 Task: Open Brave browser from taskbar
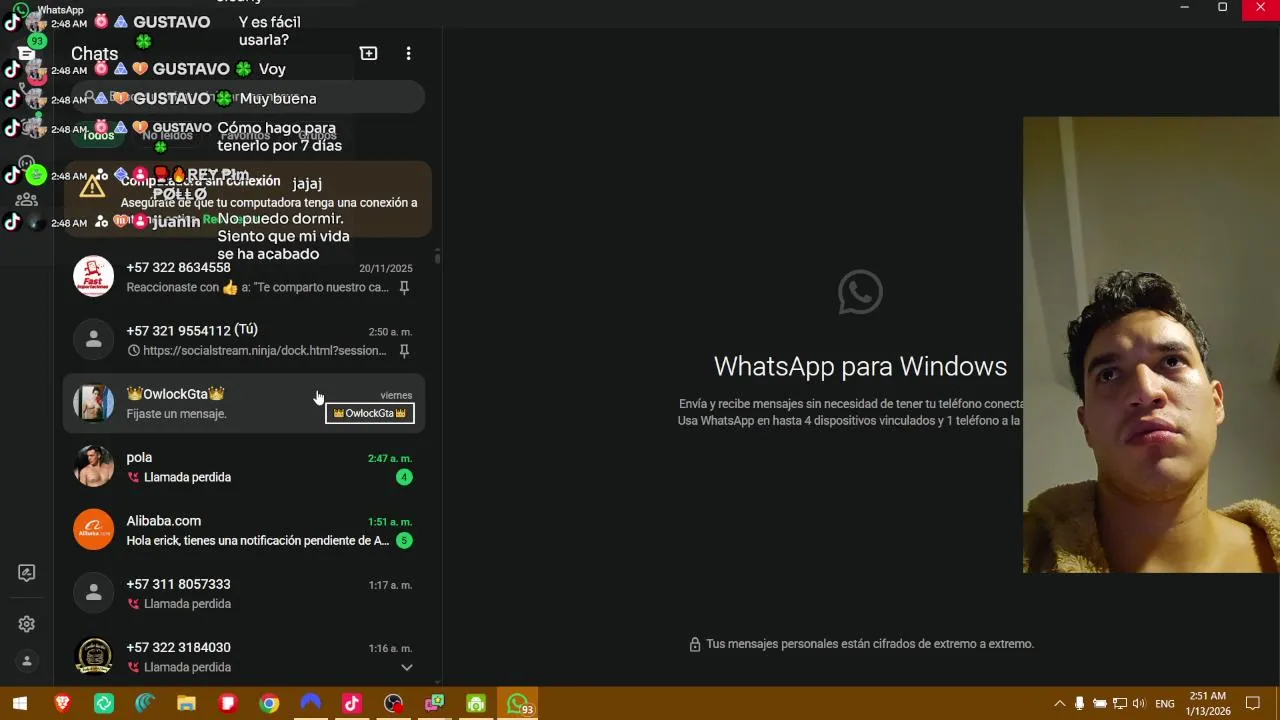62,704
